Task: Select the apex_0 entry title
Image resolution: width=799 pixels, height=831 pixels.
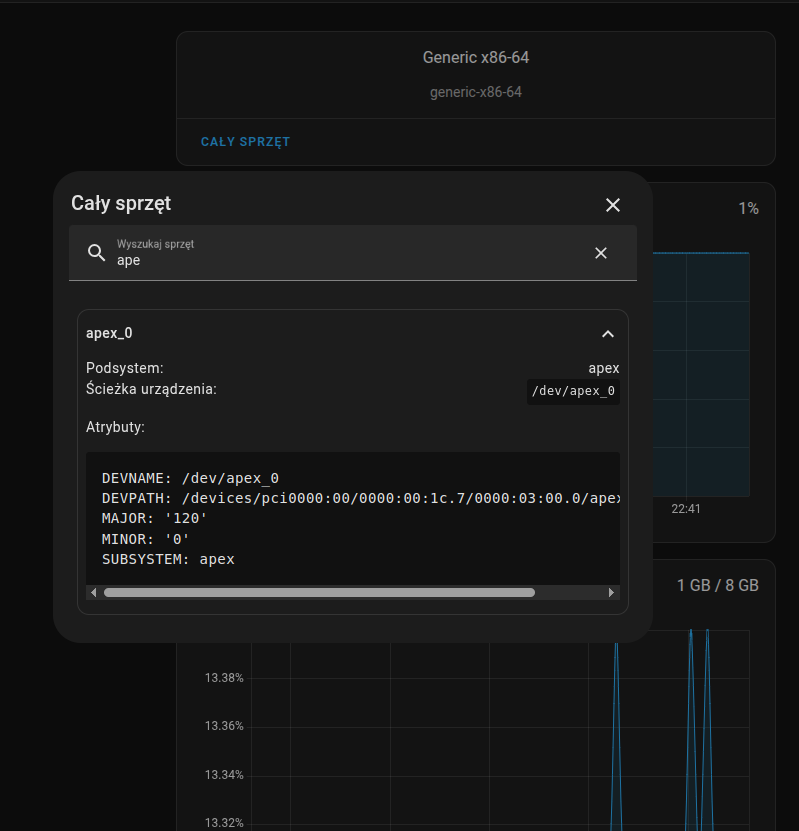Action: coord(109,333)
